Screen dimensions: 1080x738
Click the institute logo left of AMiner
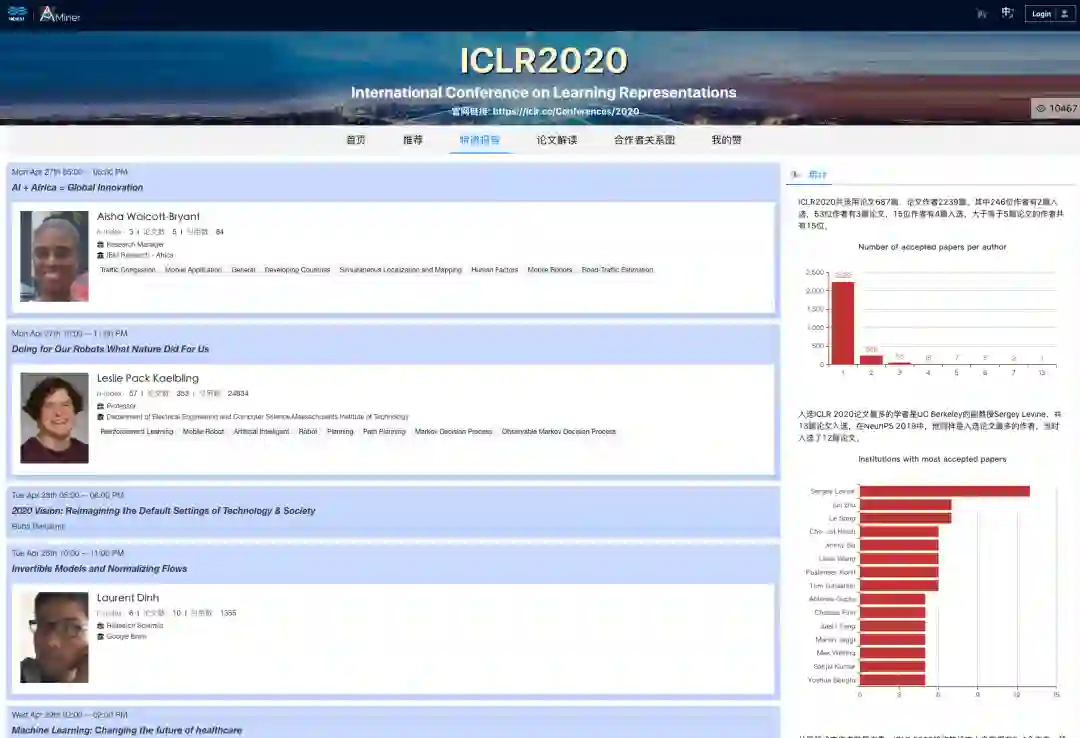pos(17,14)
